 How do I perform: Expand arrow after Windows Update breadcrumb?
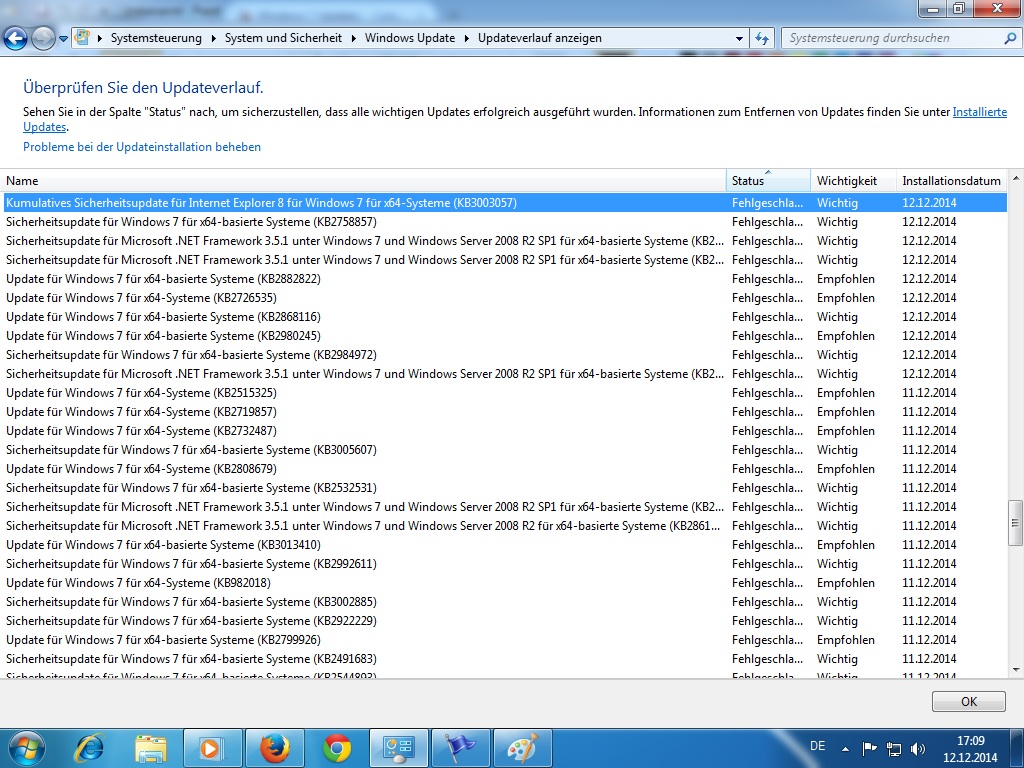tap(466, 39)
